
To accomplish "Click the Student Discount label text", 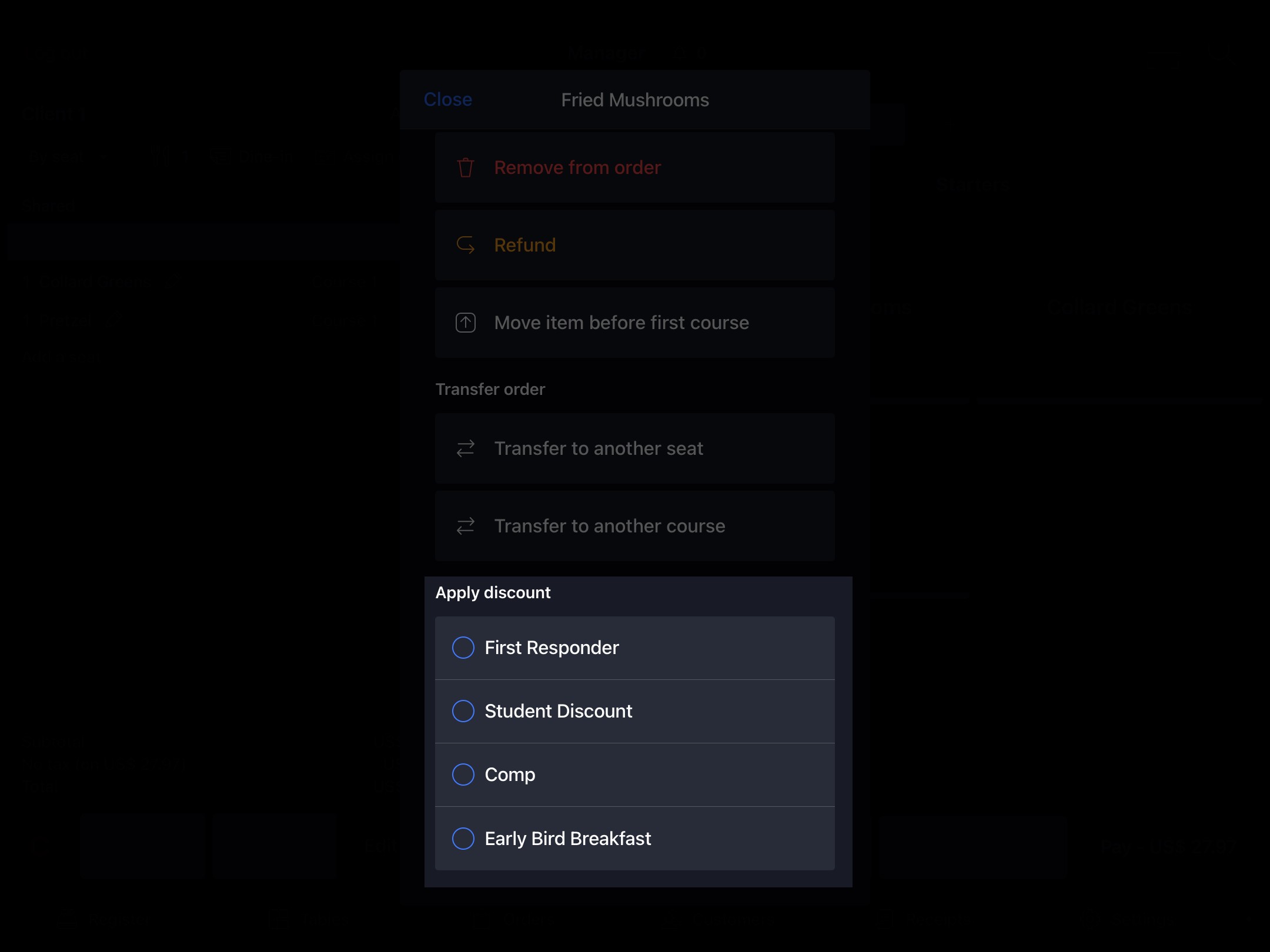I will (x=559, y=711).
